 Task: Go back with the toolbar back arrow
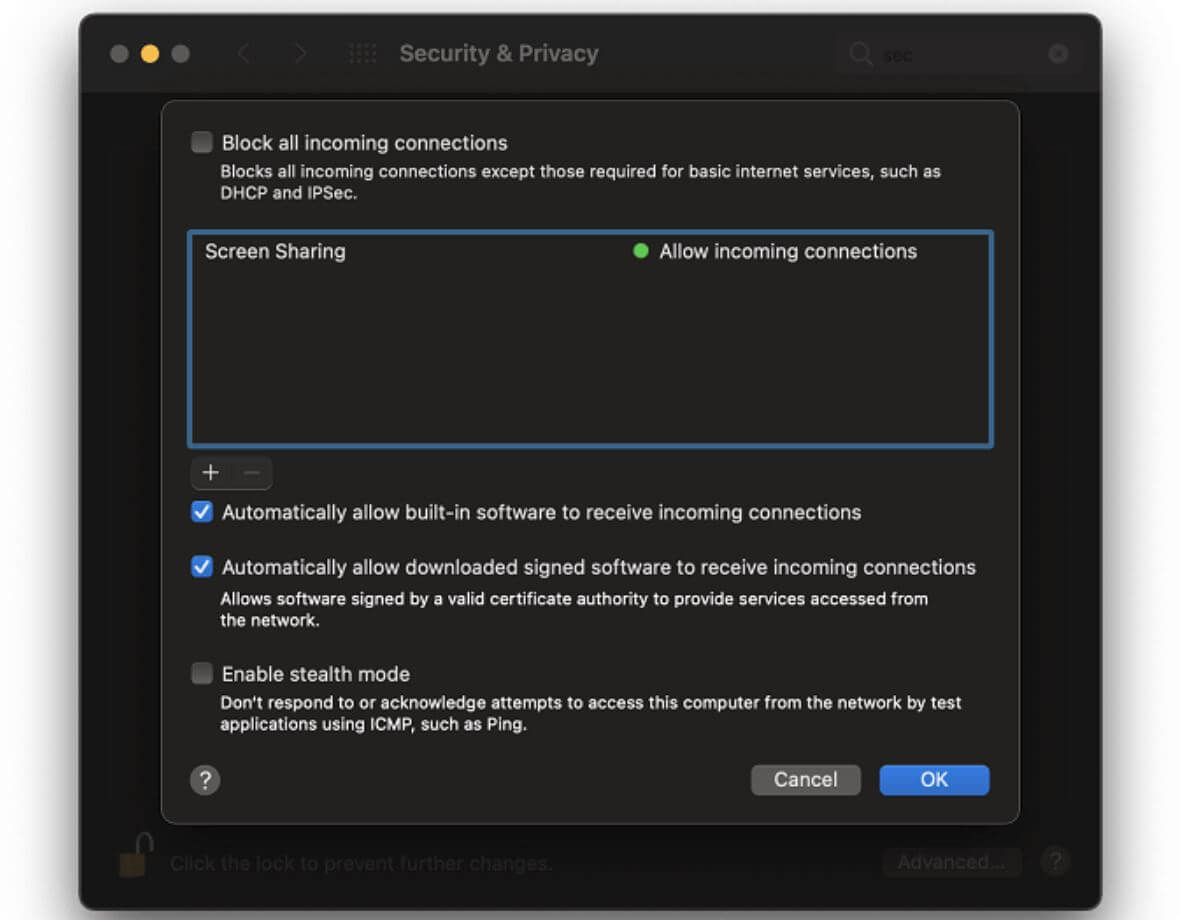tap(243, 54)
